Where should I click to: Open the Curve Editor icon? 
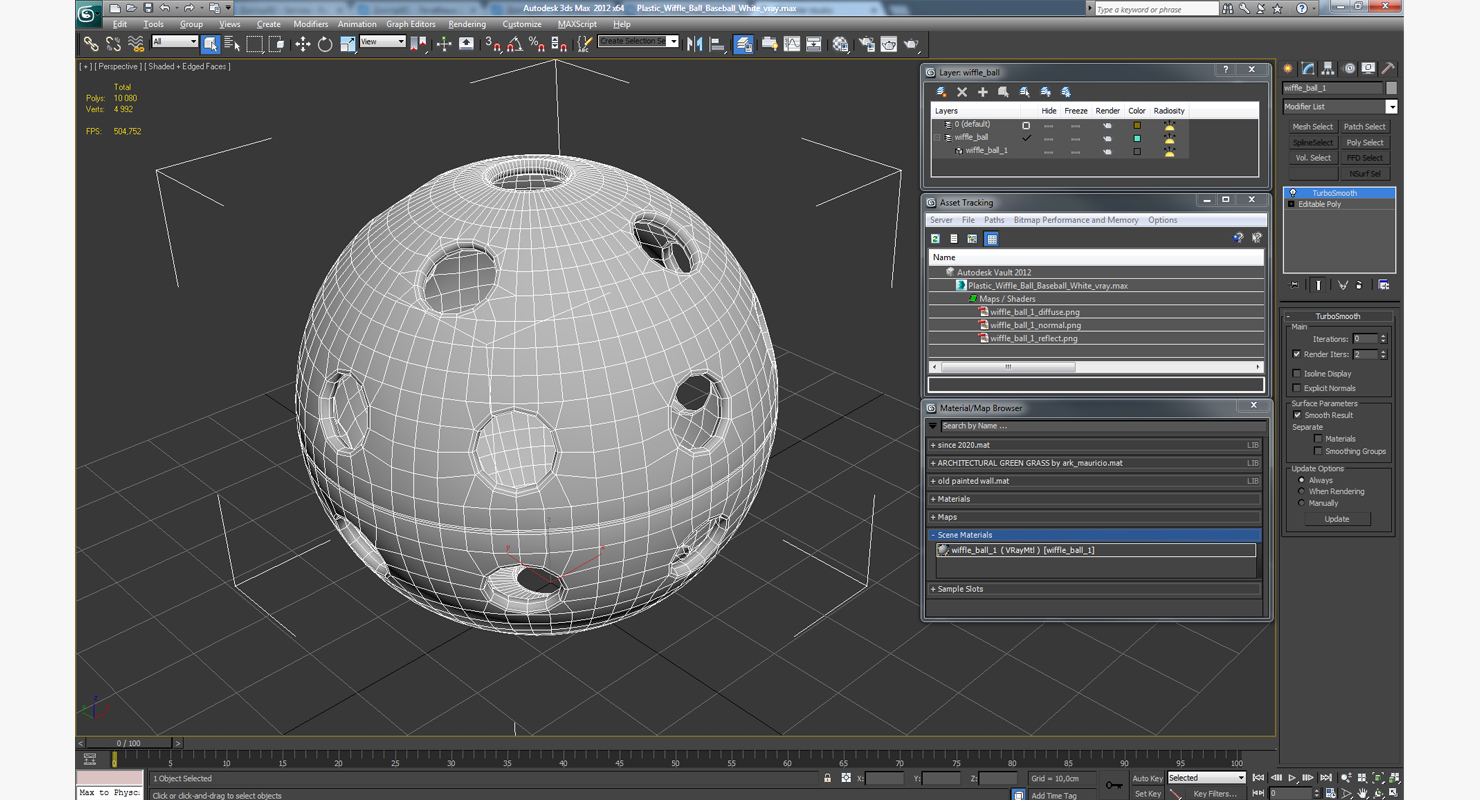coord(792,44)
